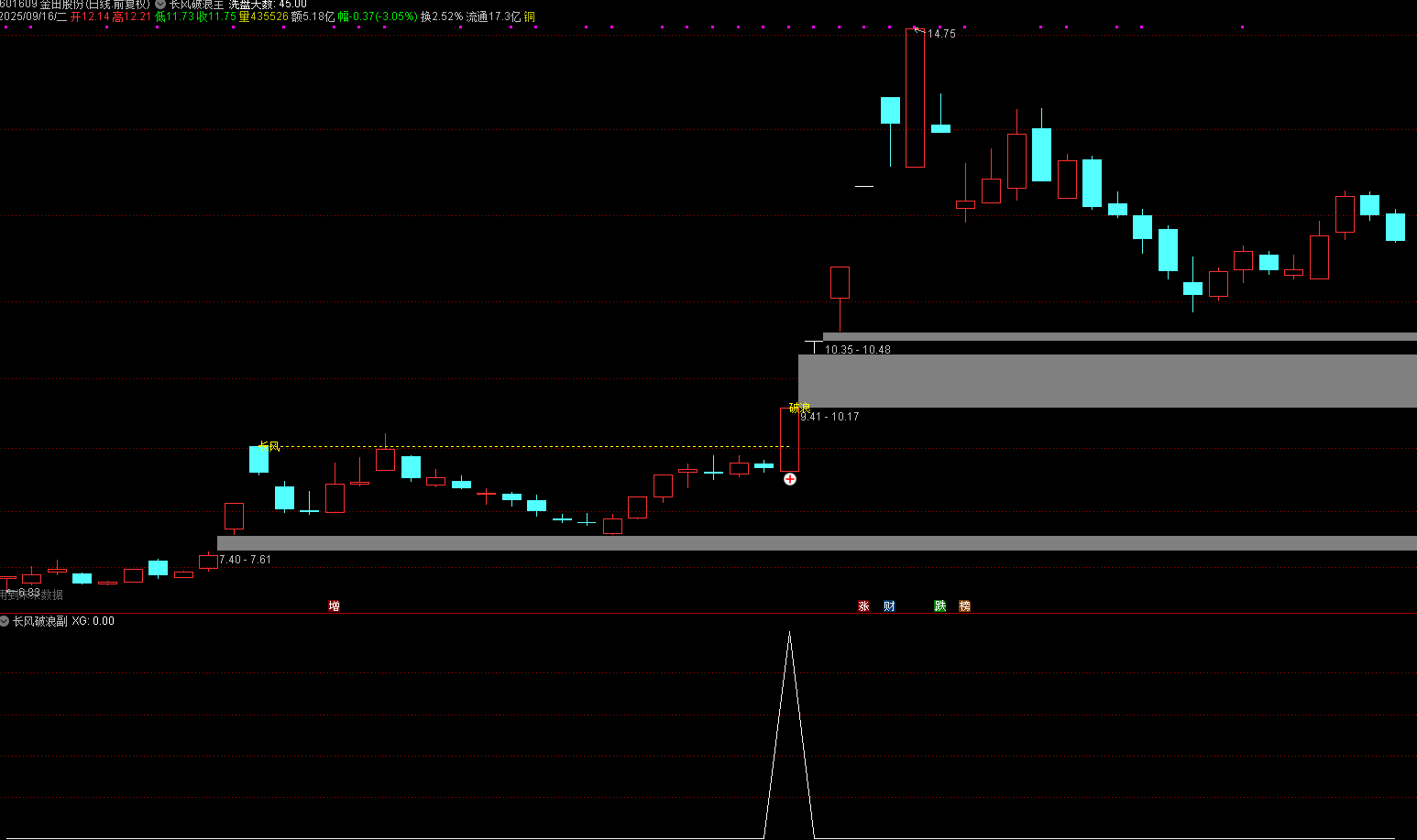The height and width of the screenshot is (840, 1417).
Task: Expand the 长风破浪王 main indicator dropdown
Action: pos(160,5)
